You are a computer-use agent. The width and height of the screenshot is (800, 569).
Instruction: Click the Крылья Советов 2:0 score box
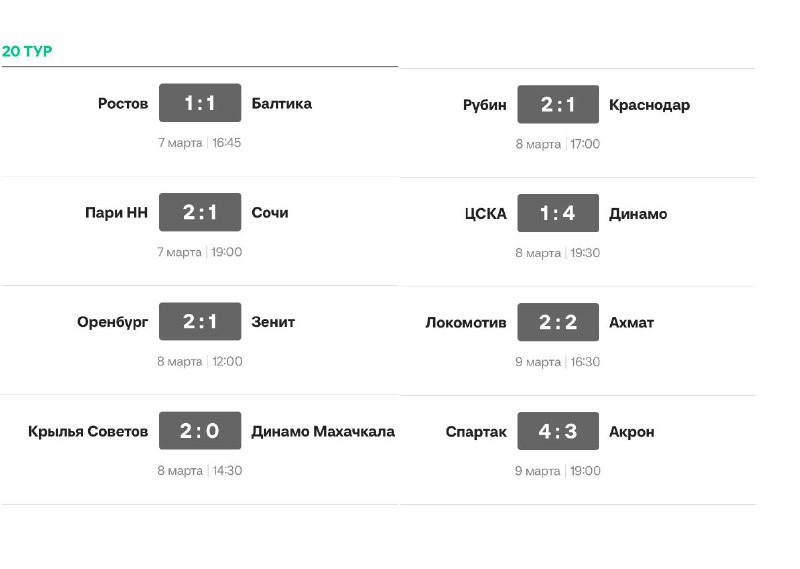click(200, 431)
